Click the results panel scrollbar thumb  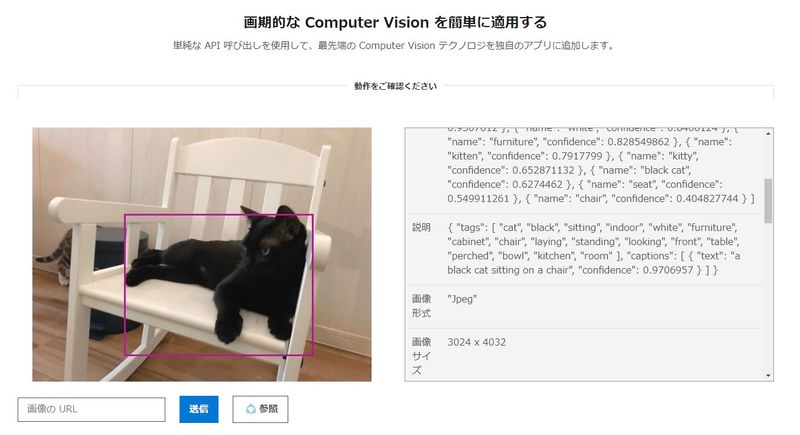[768, 200]
